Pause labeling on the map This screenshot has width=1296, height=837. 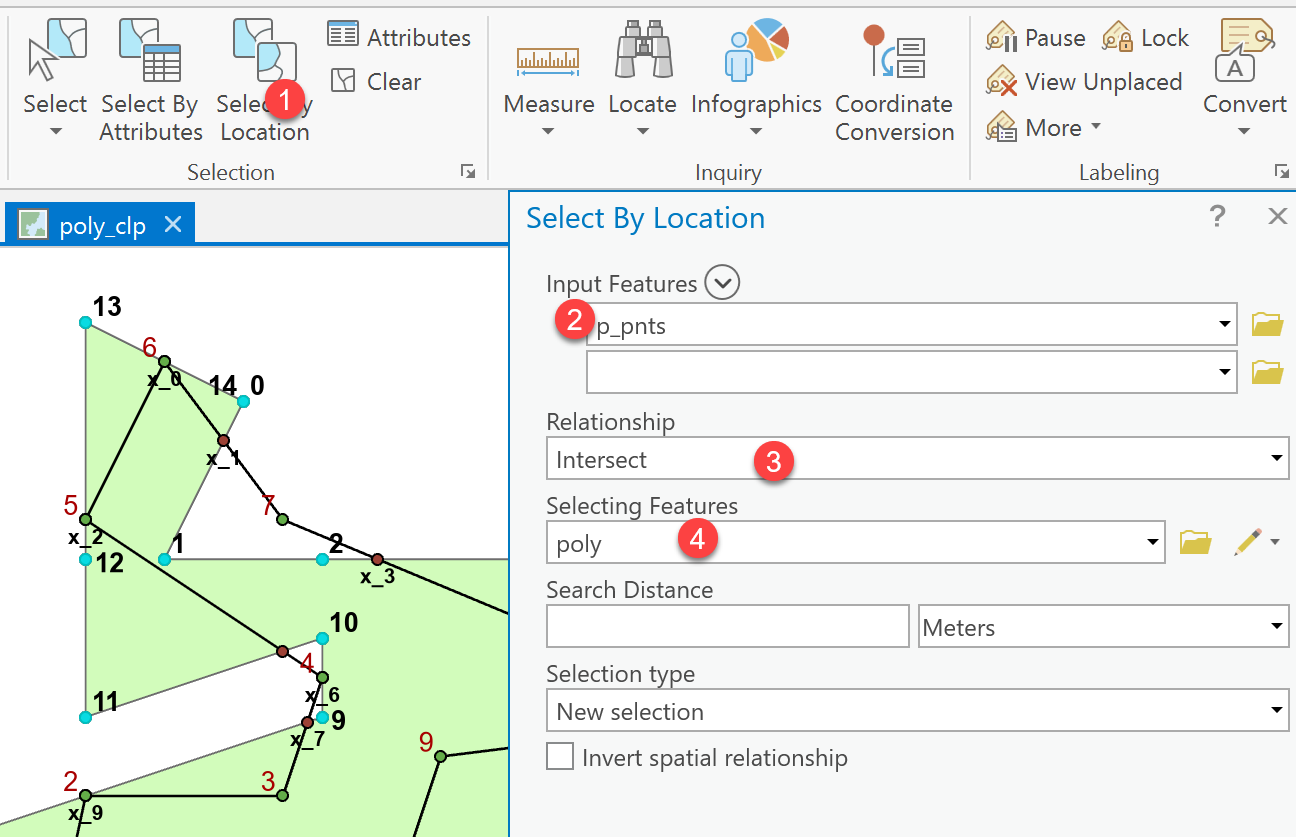pyautogui.click(x=1035, y=36)
